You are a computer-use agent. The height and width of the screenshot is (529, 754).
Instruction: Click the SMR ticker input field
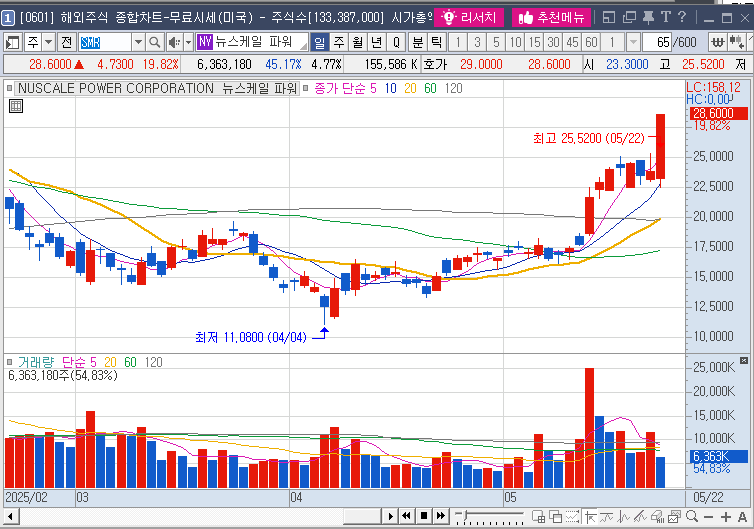pos(104,42)
